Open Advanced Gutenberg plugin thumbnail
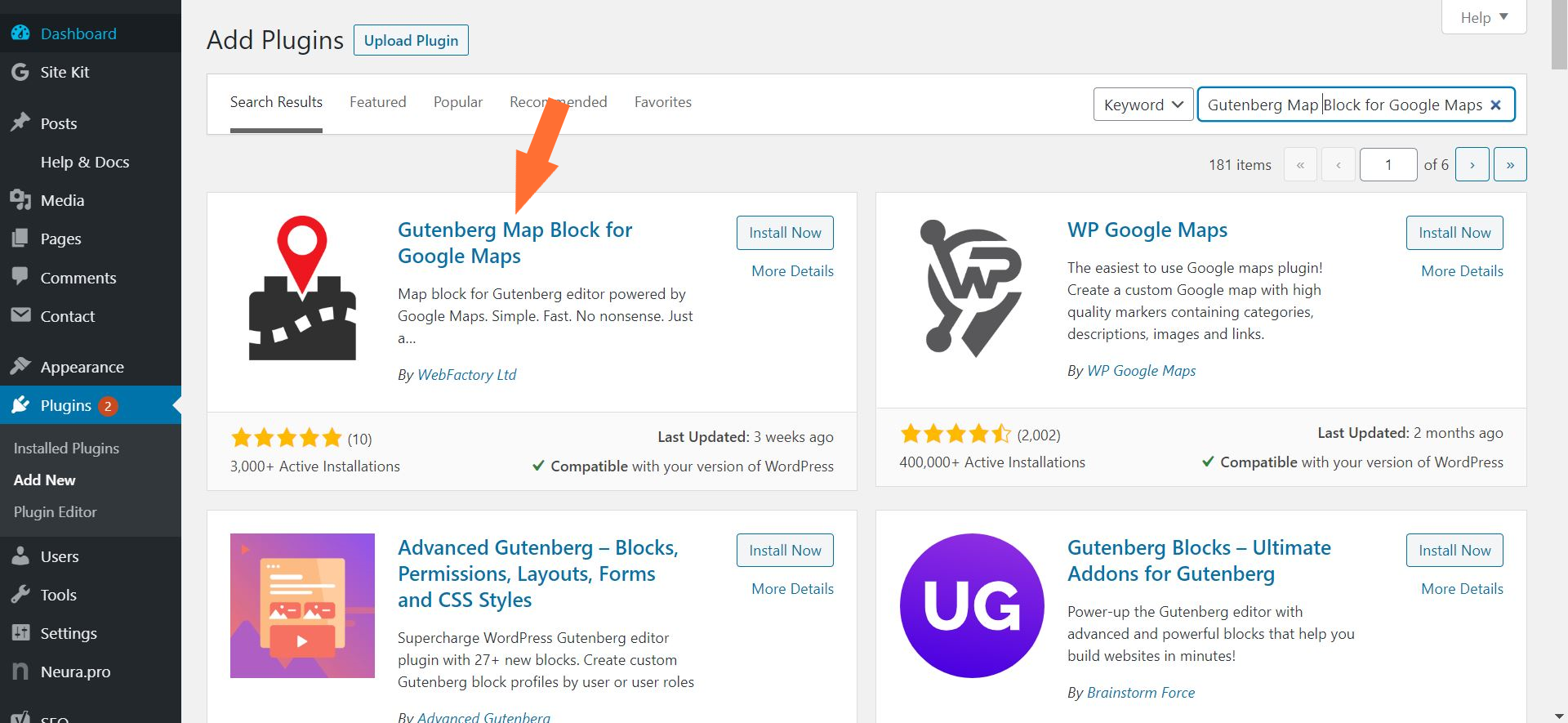Image resolution: width=1568 pixels, height=723 pixels. [x=302, y=605]
